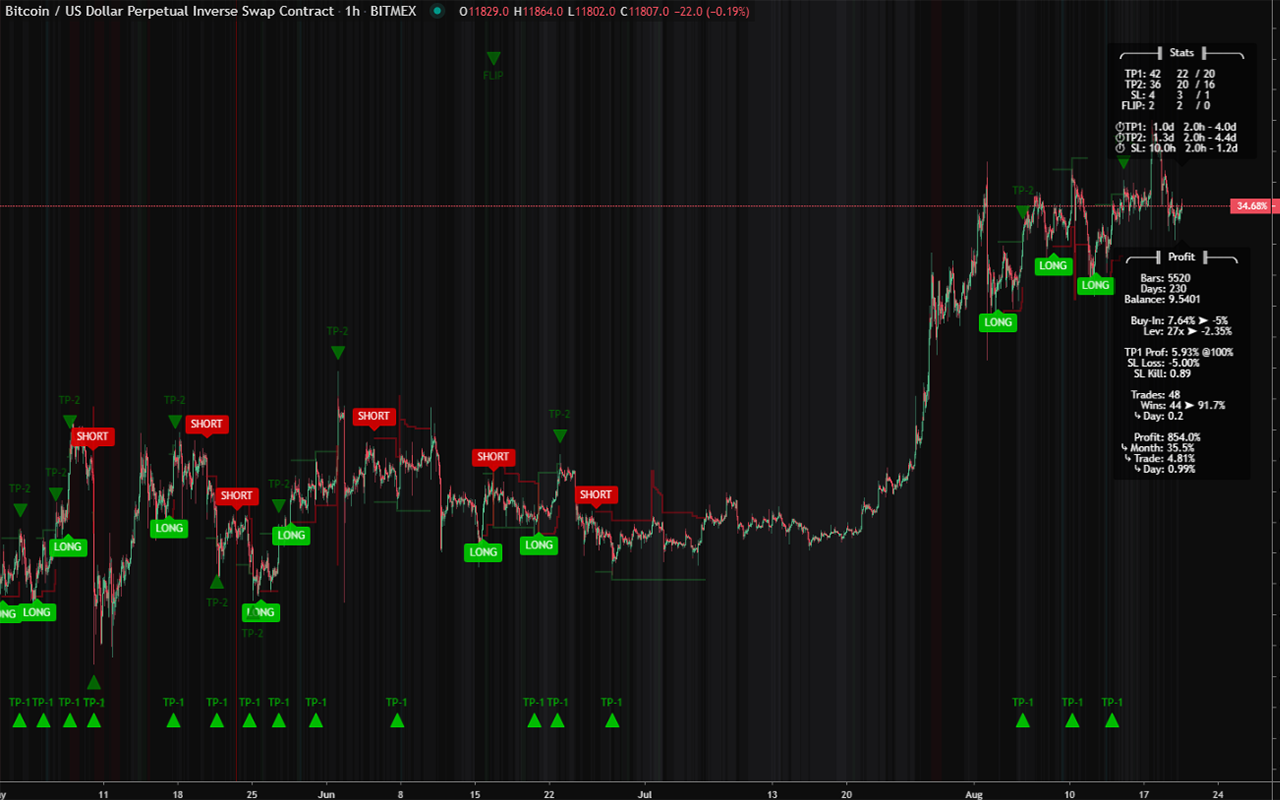1280x800 pixels.
Task: Click the teal market status dot beside BITMEX
Action: (x=437, y=12)
